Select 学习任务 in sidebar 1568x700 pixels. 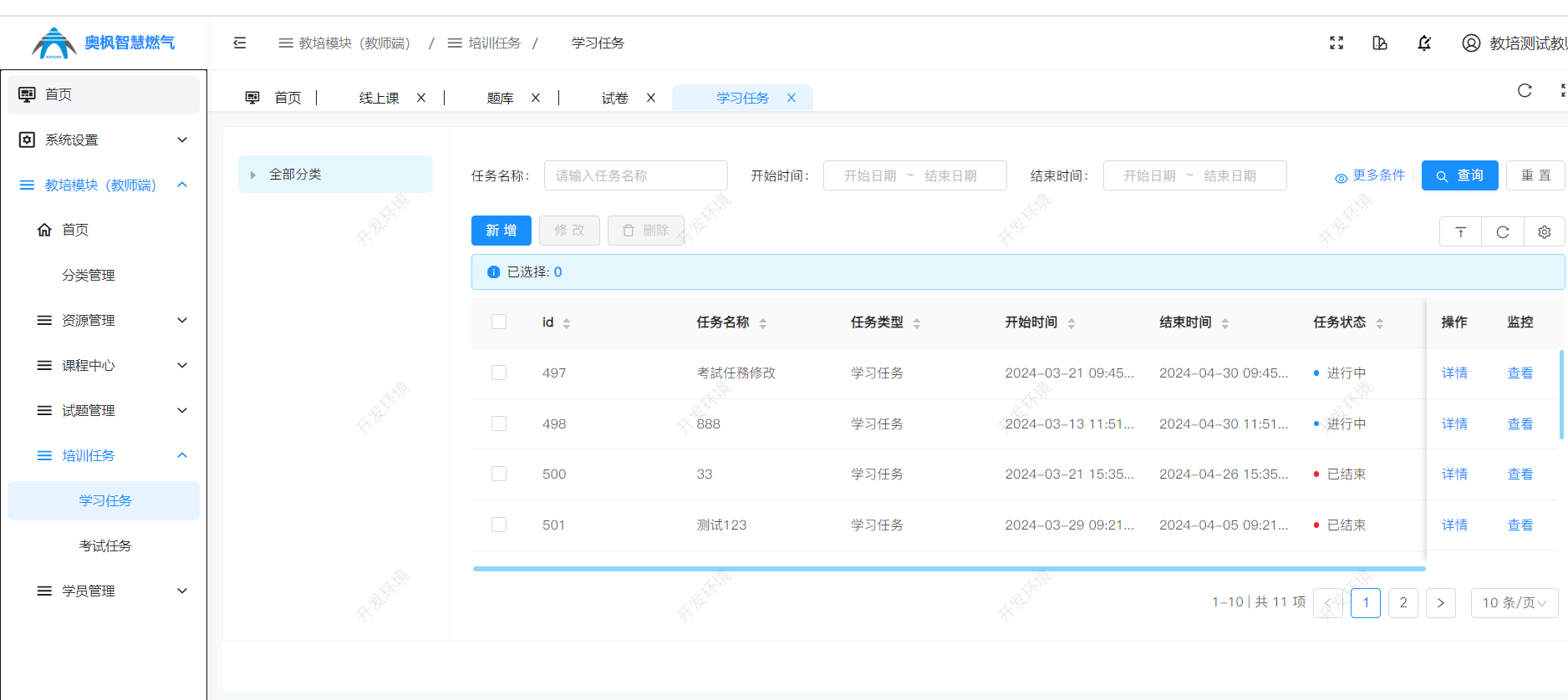[x=104, y=500]
